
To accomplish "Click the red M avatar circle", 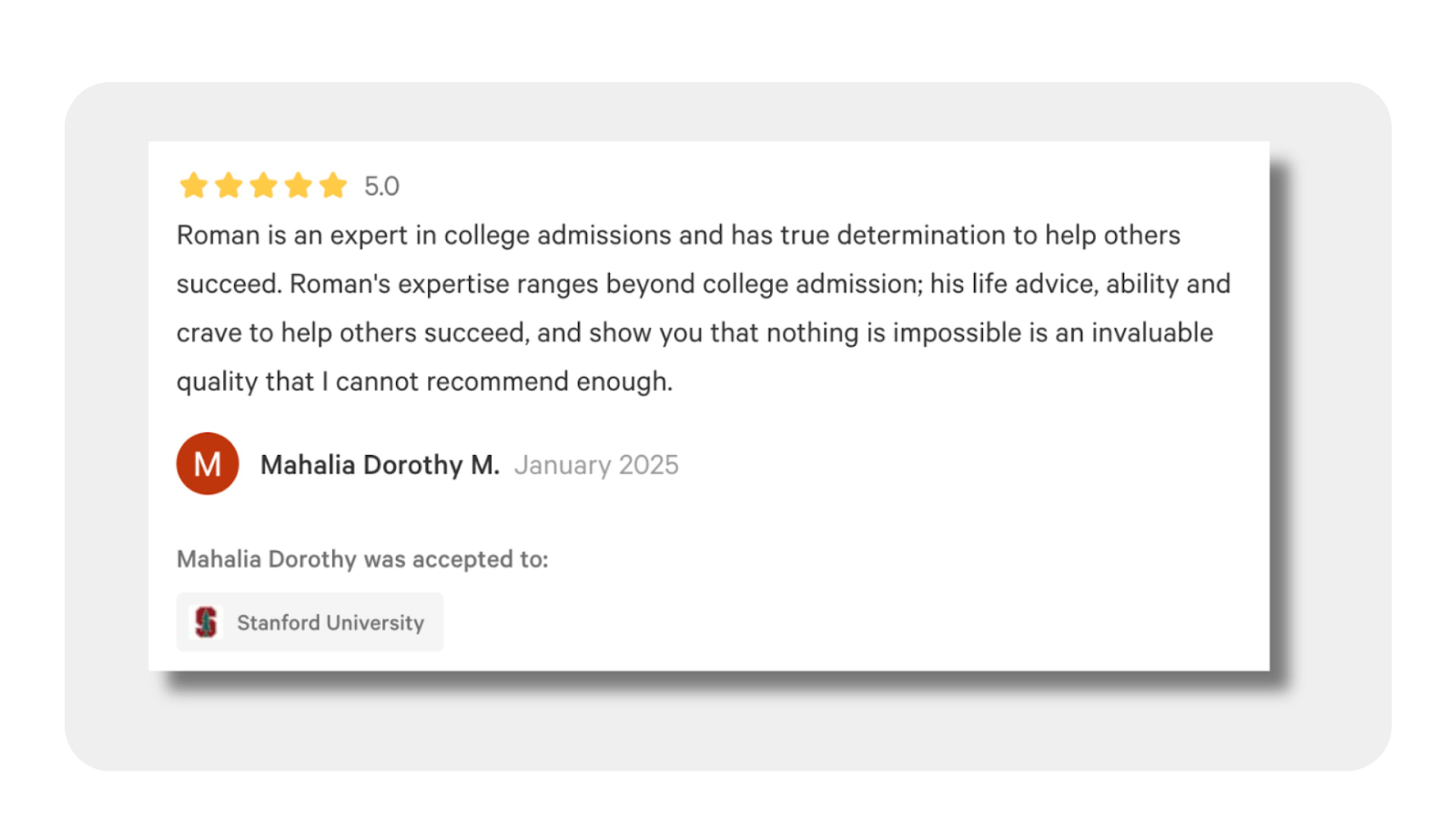I will (x=207, y=463).
